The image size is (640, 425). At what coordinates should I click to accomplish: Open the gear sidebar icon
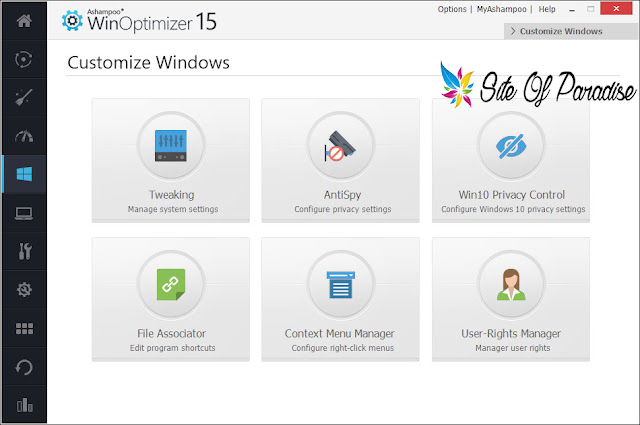tap(24, 289)
